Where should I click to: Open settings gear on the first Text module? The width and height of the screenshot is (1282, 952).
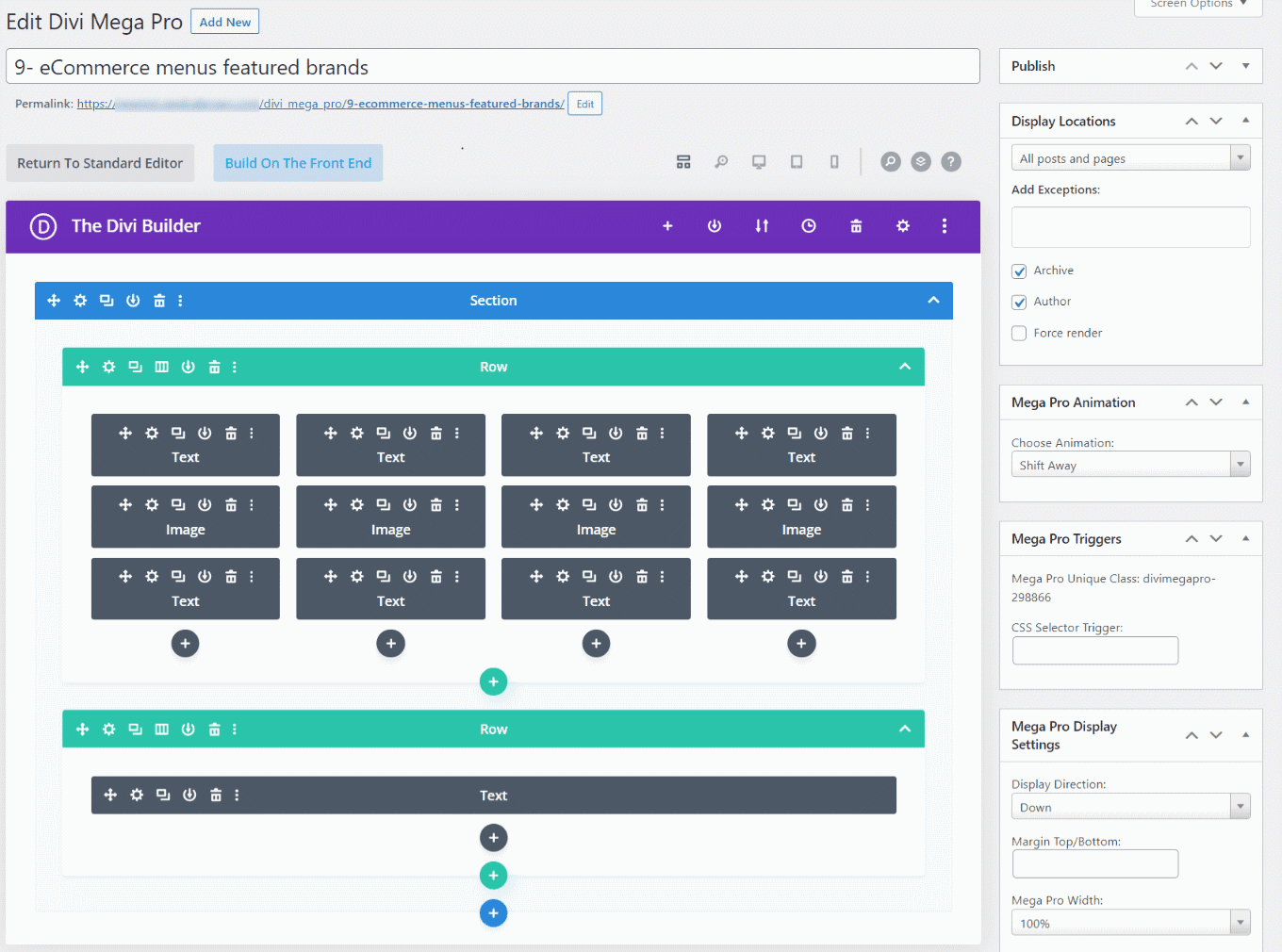click(152, 433)
